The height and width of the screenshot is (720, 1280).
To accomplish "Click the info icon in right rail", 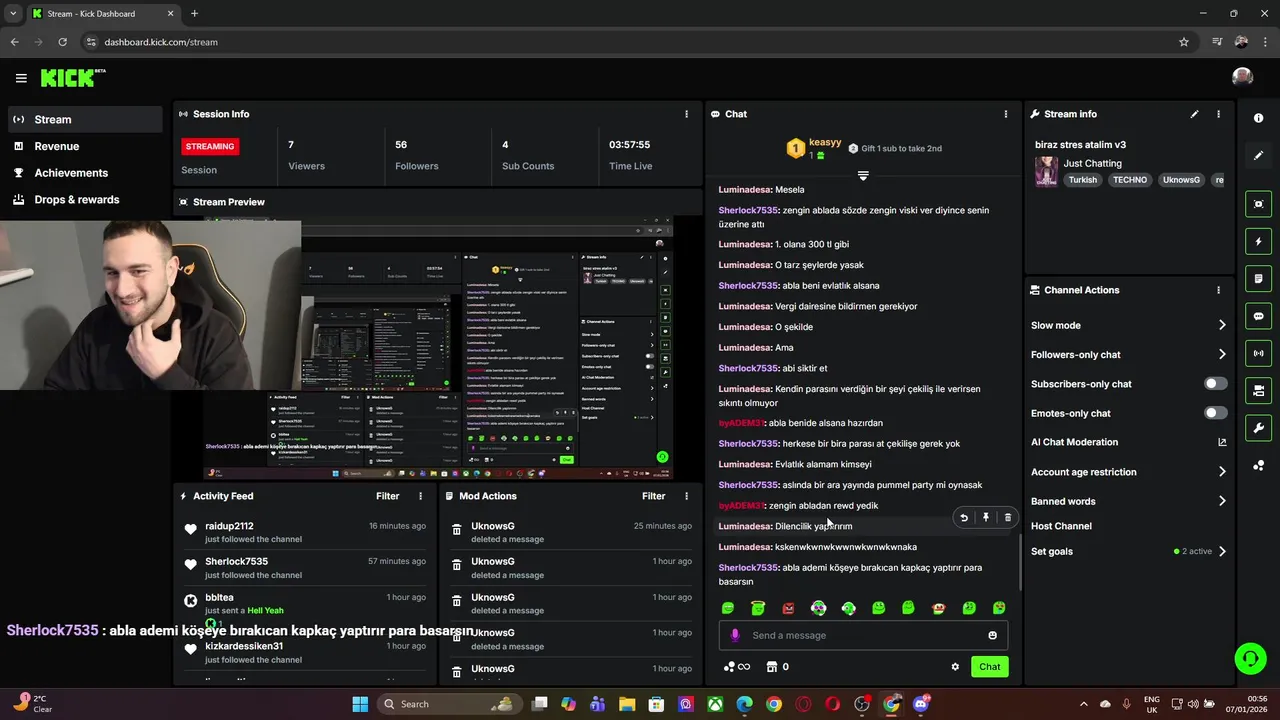I will [1258, 118].
